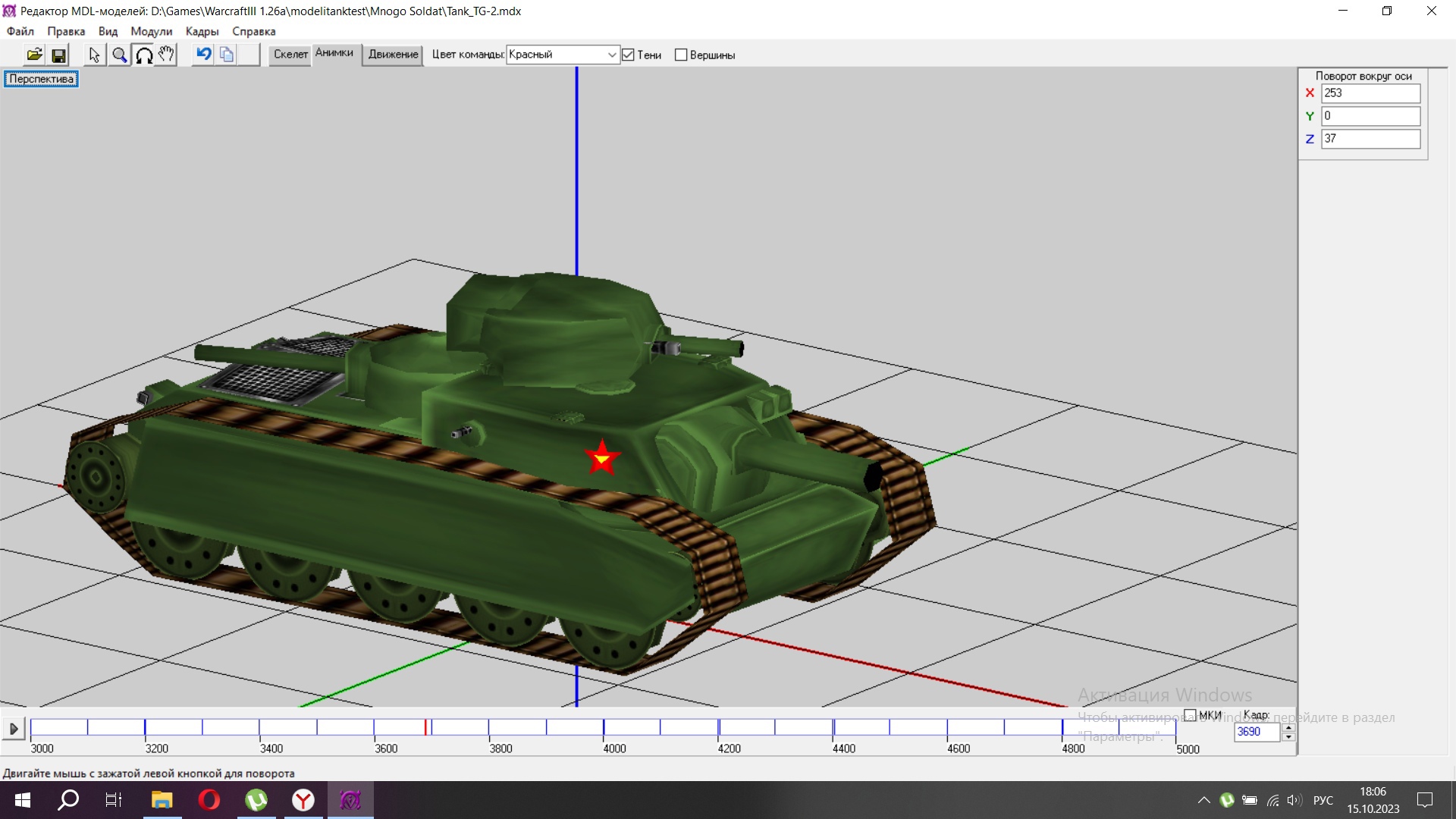Screen dimensions: 1456x819
Task: Uncheck the Тени shadows checkbox
Action: (x=628, y=55)
